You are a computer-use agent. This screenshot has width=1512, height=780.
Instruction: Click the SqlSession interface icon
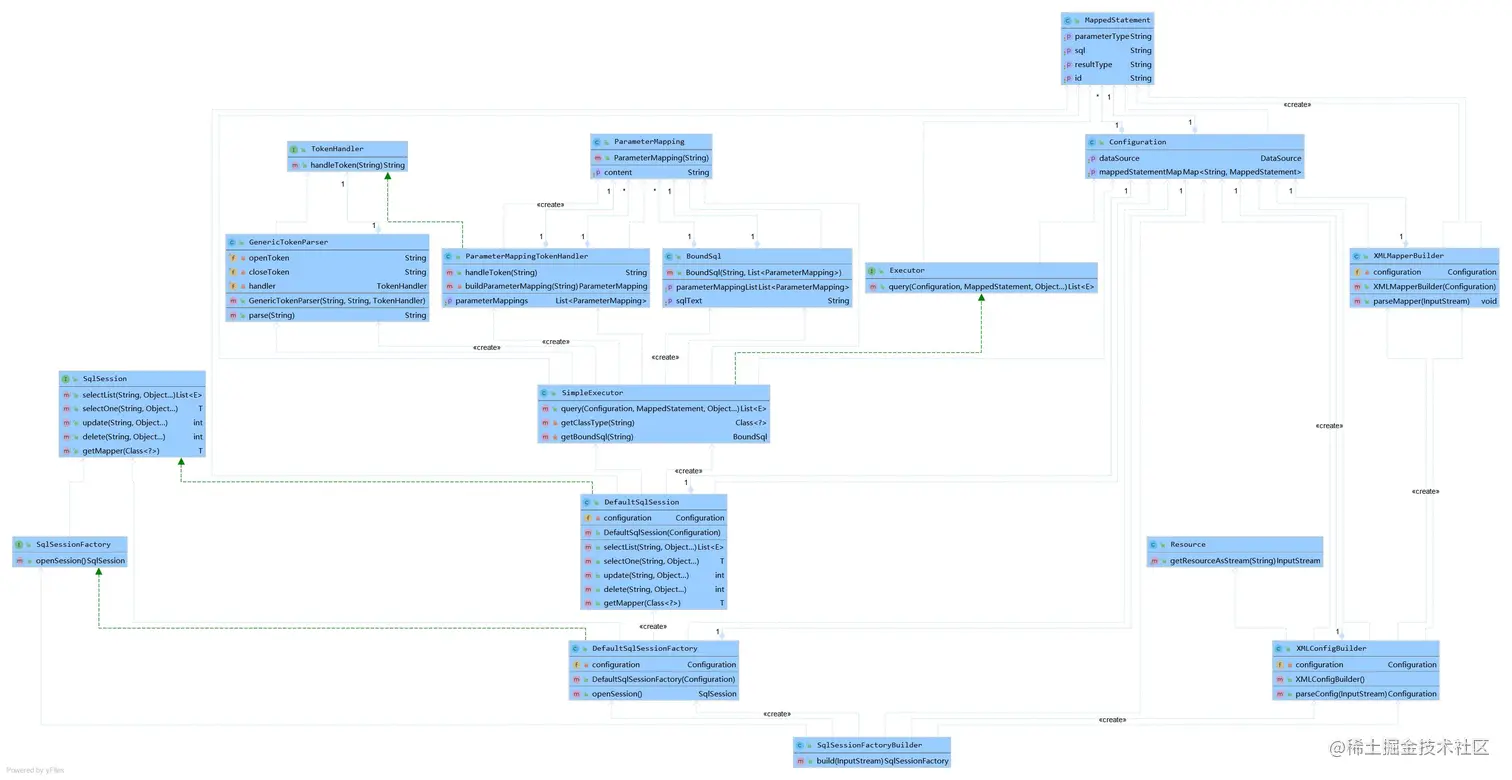click(x=65, y=379)
